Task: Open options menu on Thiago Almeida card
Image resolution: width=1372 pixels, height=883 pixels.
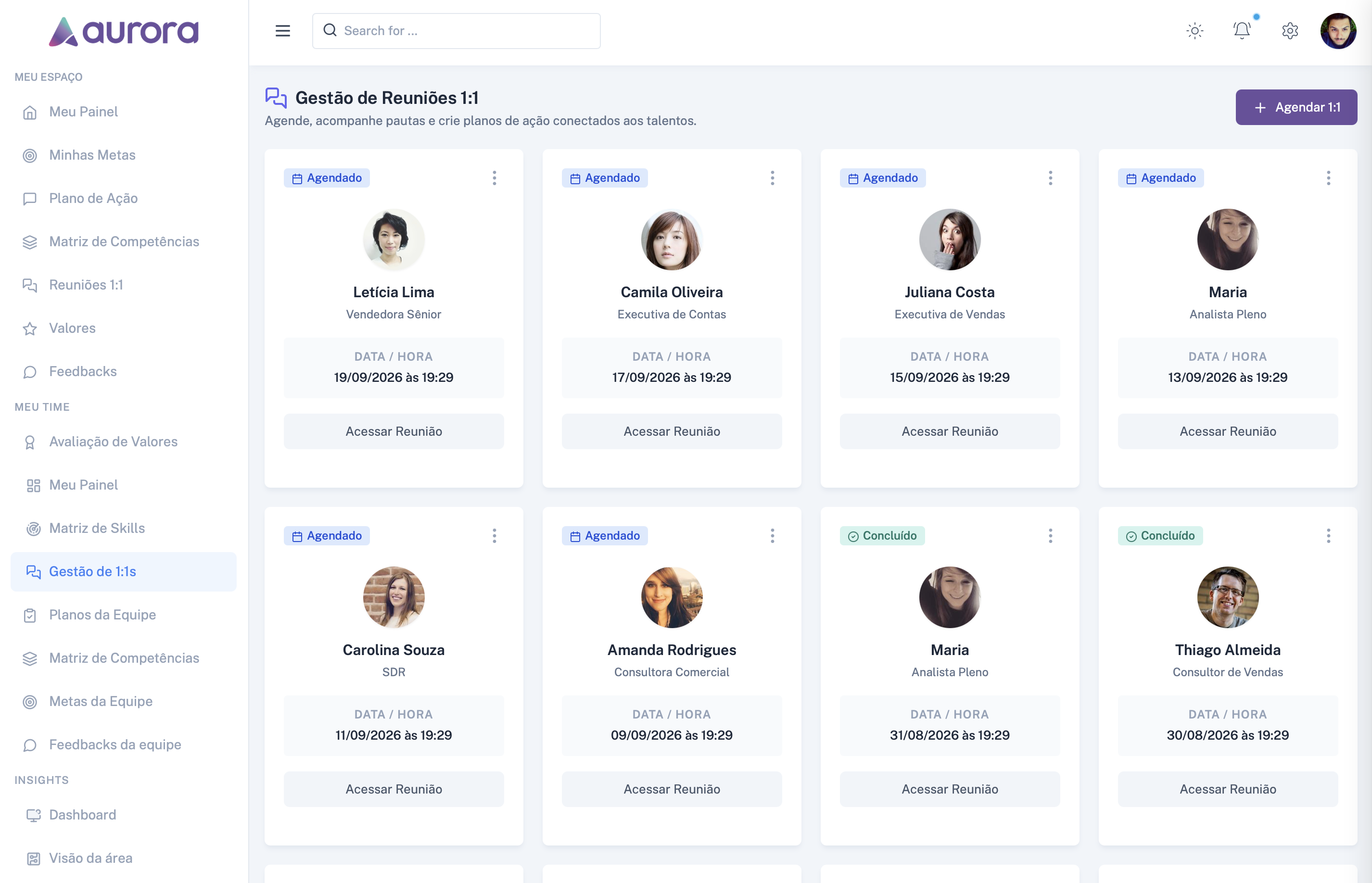Action: pos(1328,536)
